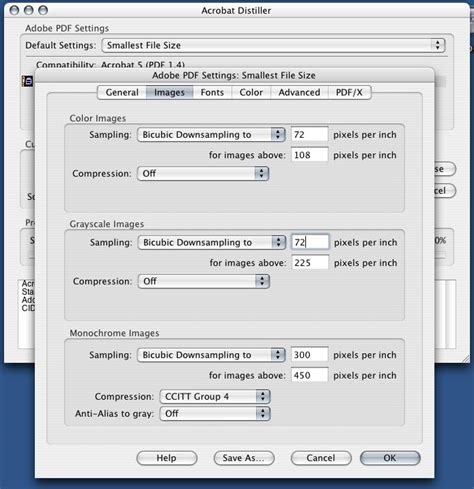Open Monochrome Images Sampling dropdown
The image size is (474, 489).
[211, 355]
